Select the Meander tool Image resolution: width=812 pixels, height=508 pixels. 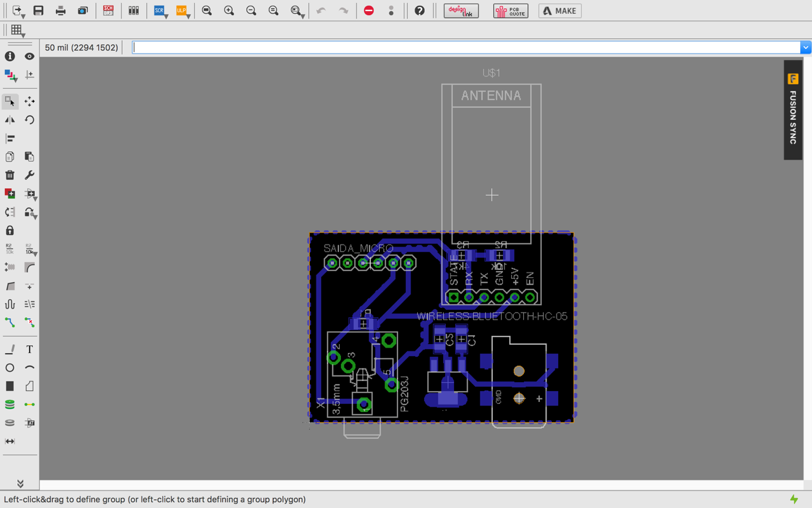point(10,304)
